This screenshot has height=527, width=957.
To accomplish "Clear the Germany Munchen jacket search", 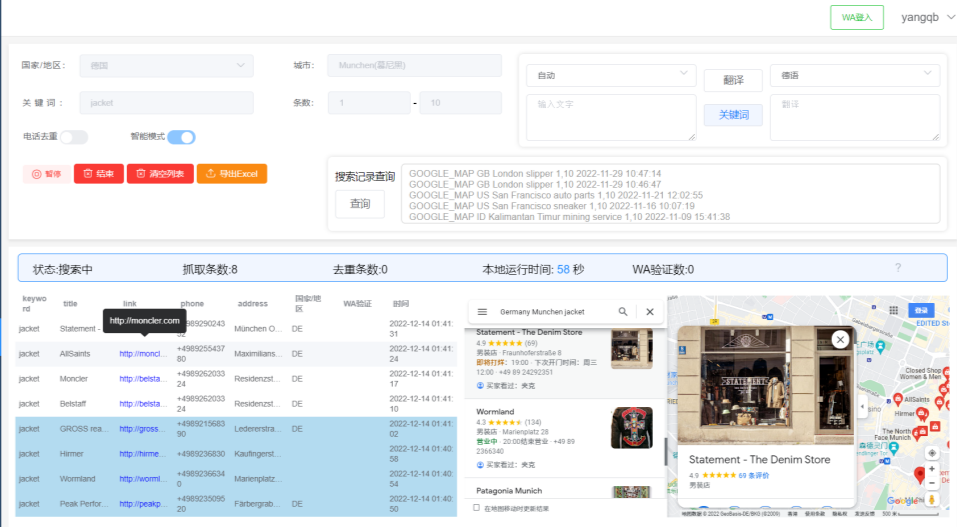I will tap(650, 311).
